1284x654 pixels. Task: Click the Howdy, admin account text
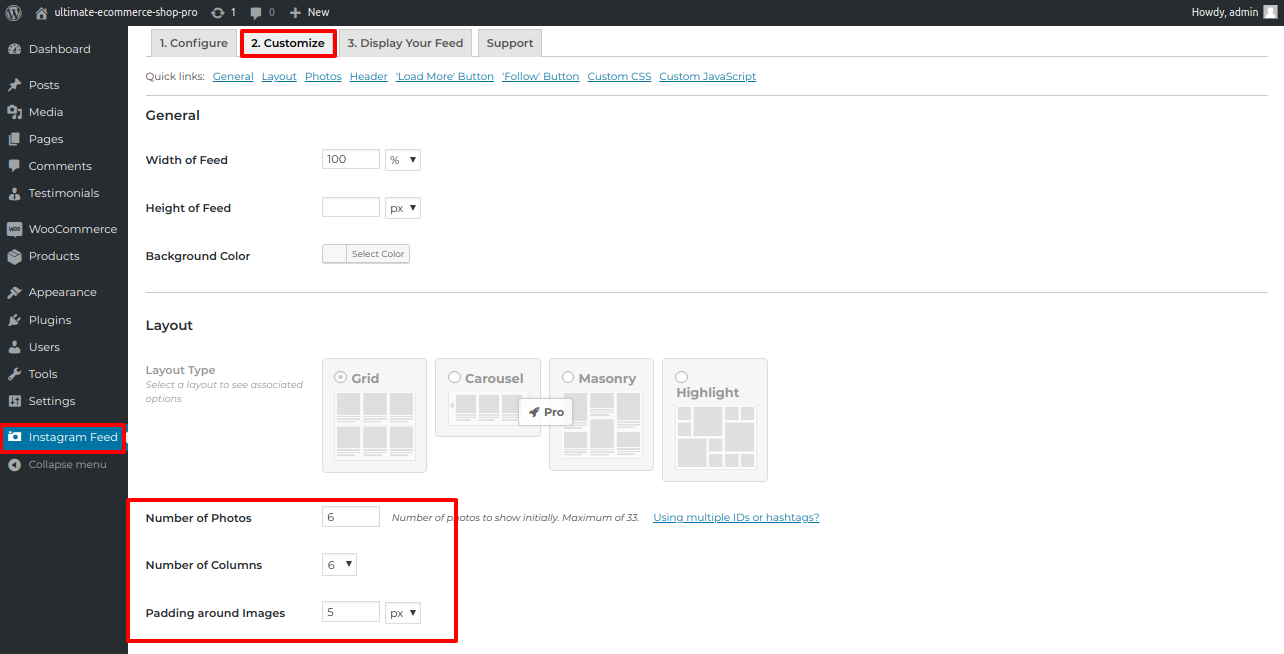[x=1225, y=12]
